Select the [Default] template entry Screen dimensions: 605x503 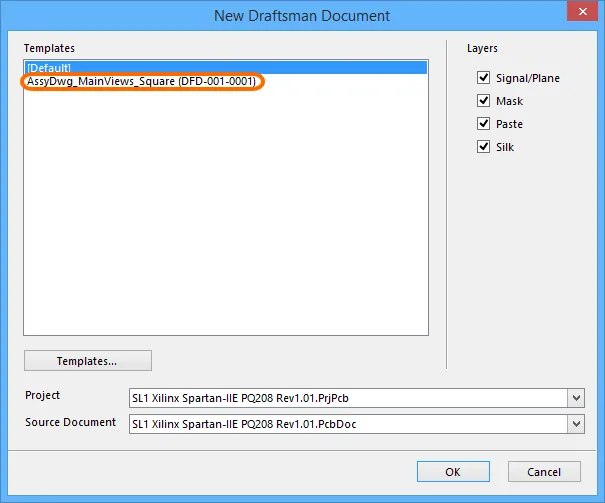click(x=226, y=68)
